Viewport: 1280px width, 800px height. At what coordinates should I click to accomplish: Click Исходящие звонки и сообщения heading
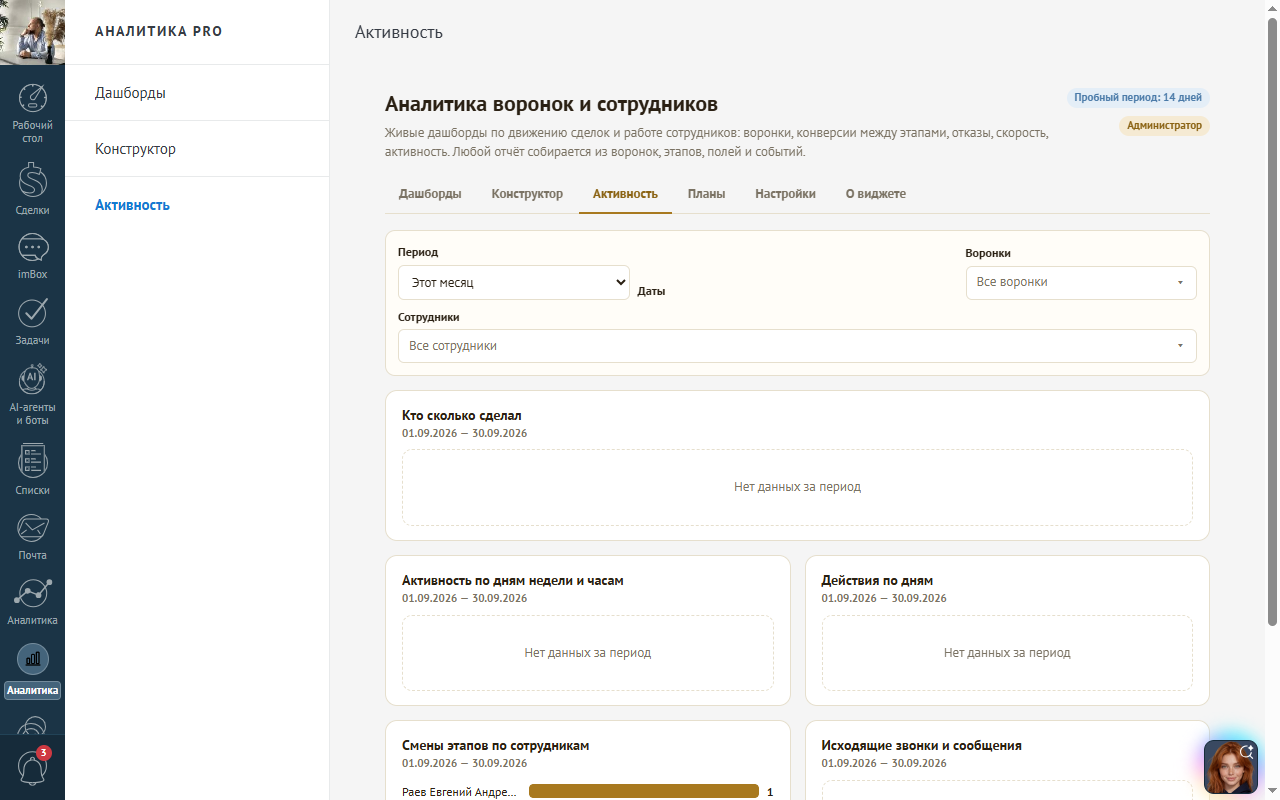point(922,745)
